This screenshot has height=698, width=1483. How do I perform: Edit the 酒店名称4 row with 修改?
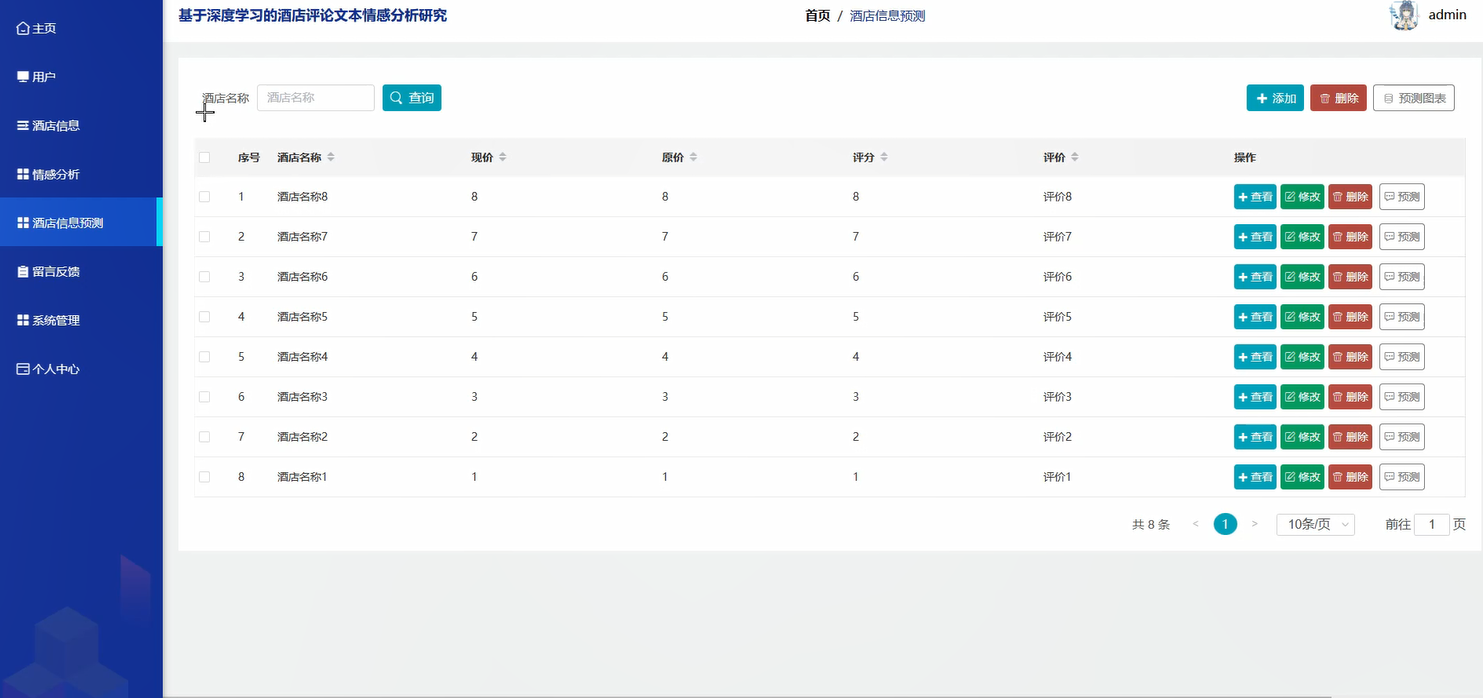(1303, 357)
